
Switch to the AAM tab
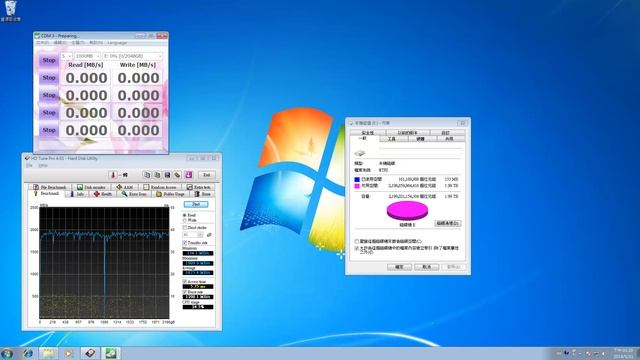coord(125,187)
